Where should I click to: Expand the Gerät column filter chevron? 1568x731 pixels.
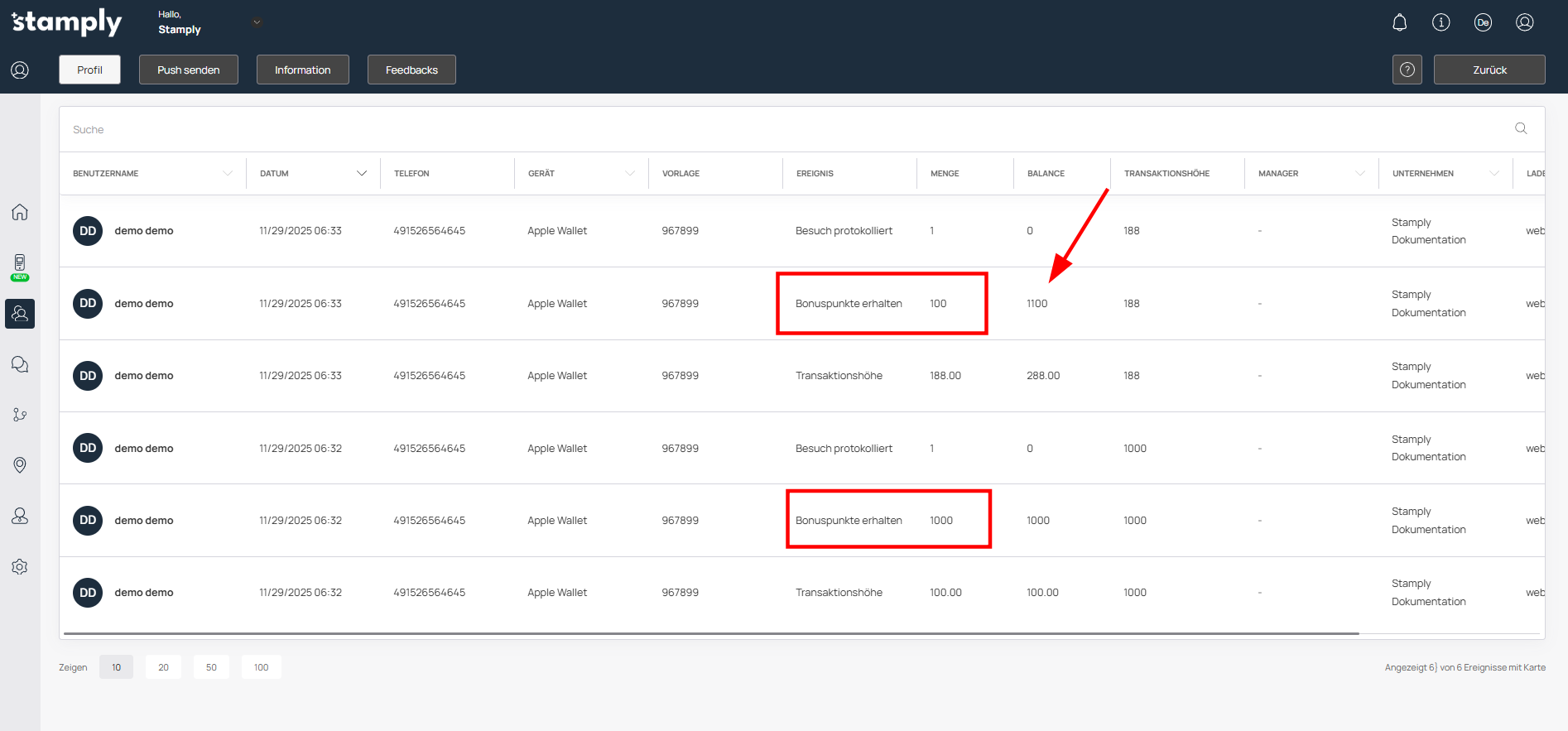pyautogui.click(x=630, y=174)
